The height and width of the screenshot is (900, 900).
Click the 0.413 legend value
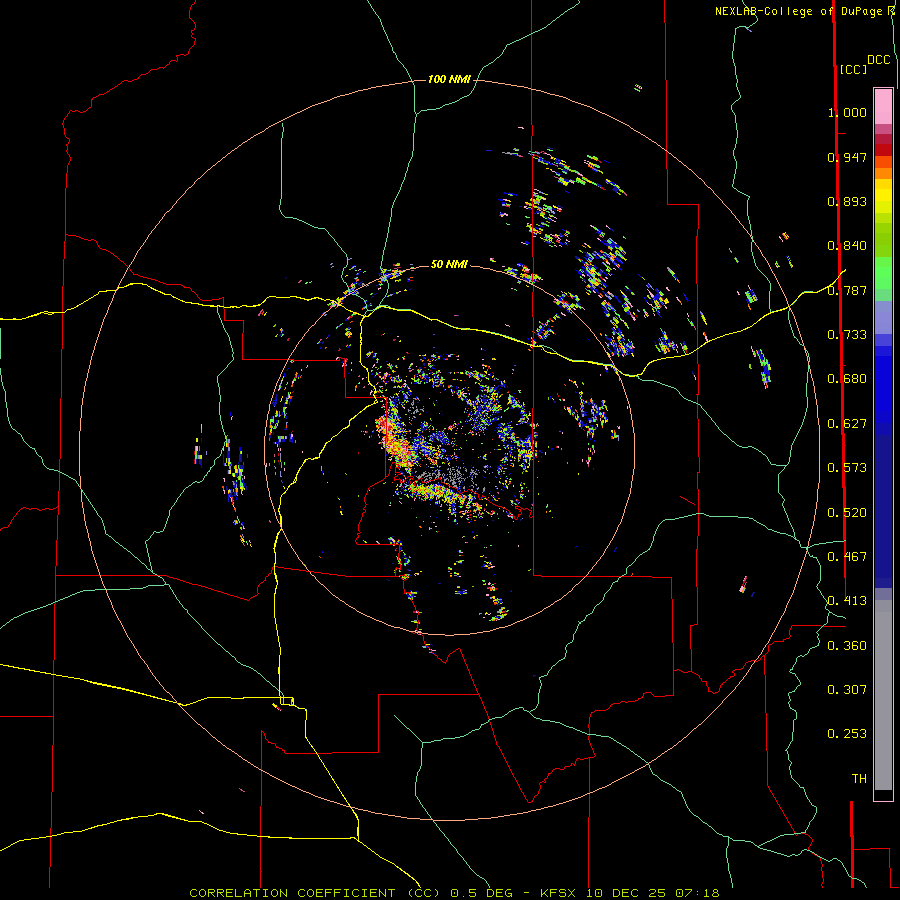click(847, 601)
